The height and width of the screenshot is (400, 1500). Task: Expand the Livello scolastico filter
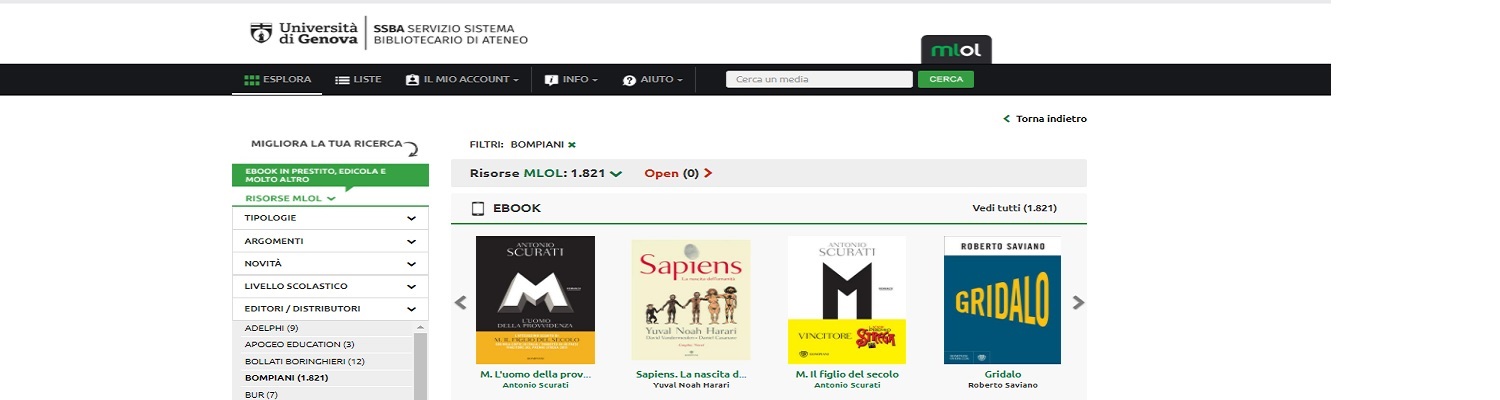coord(330,286)
